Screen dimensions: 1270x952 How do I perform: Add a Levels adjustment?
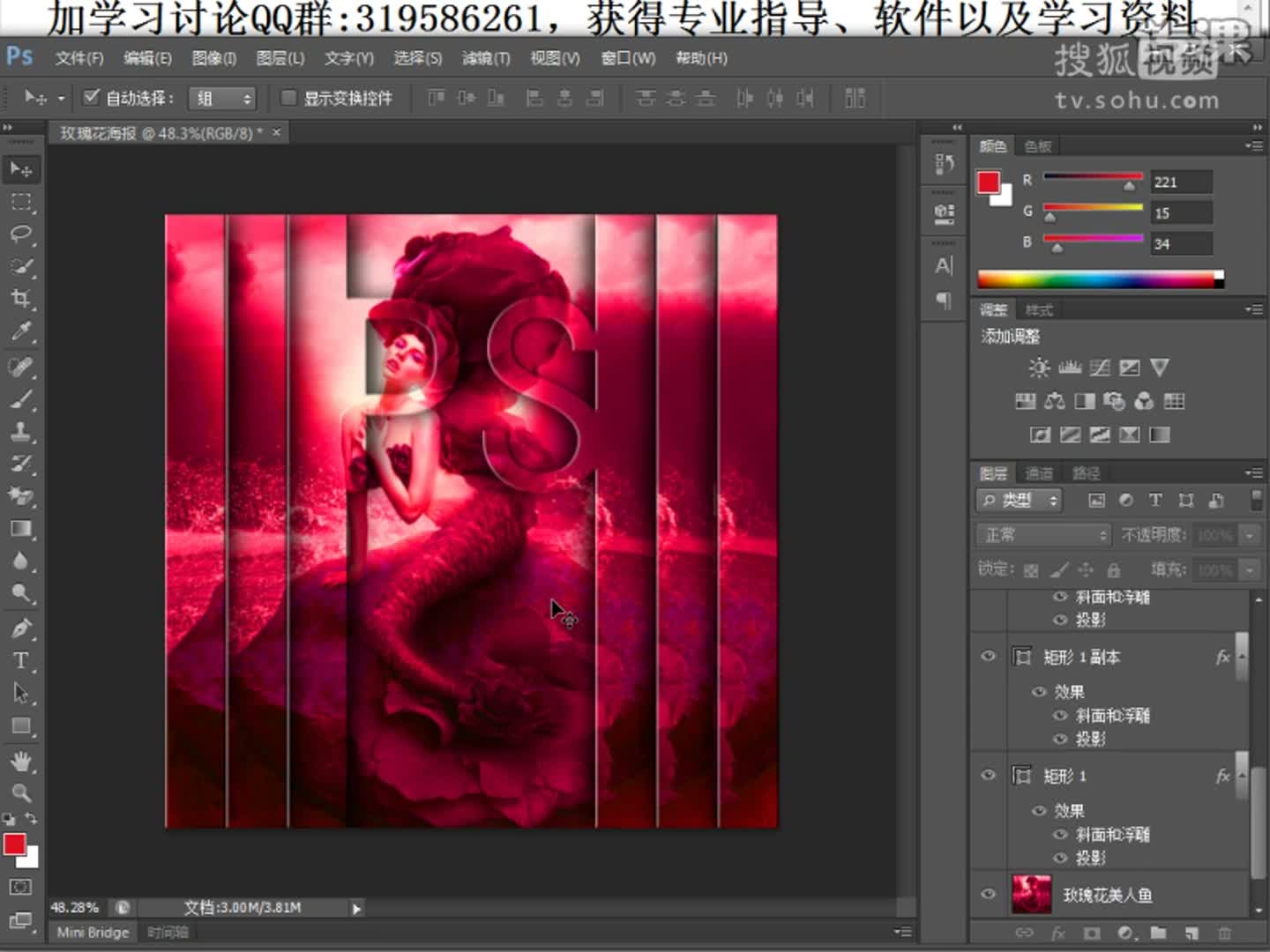pyautogui.click(x=1070, y=368)
